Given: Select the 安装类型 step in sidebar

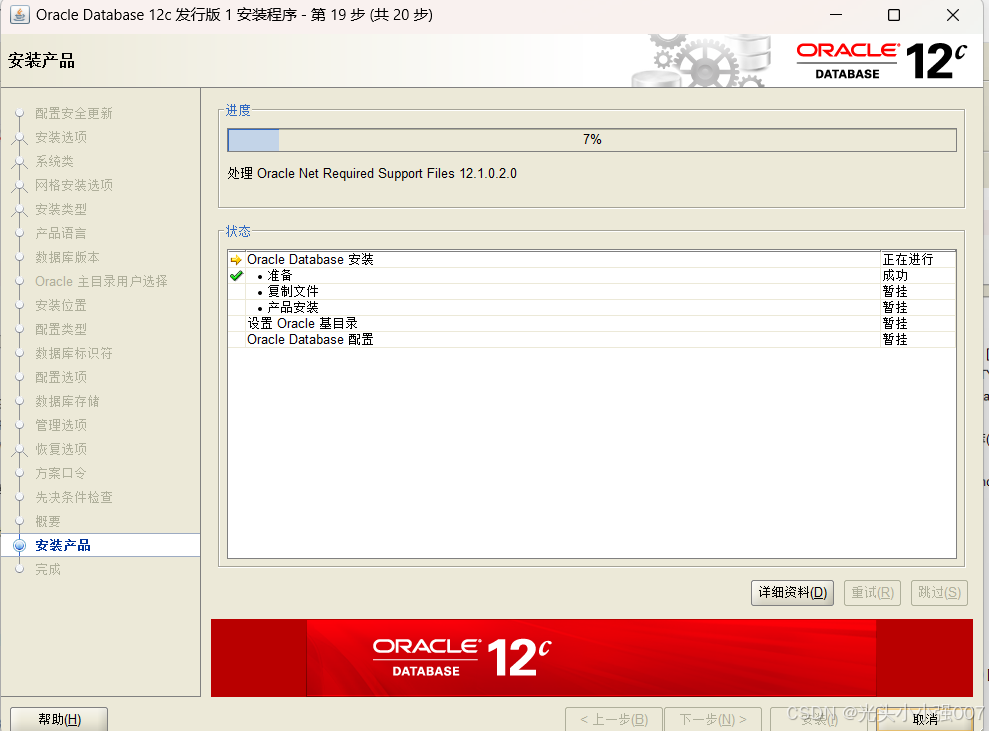Looking at the screenshot, I should point(61,209).
